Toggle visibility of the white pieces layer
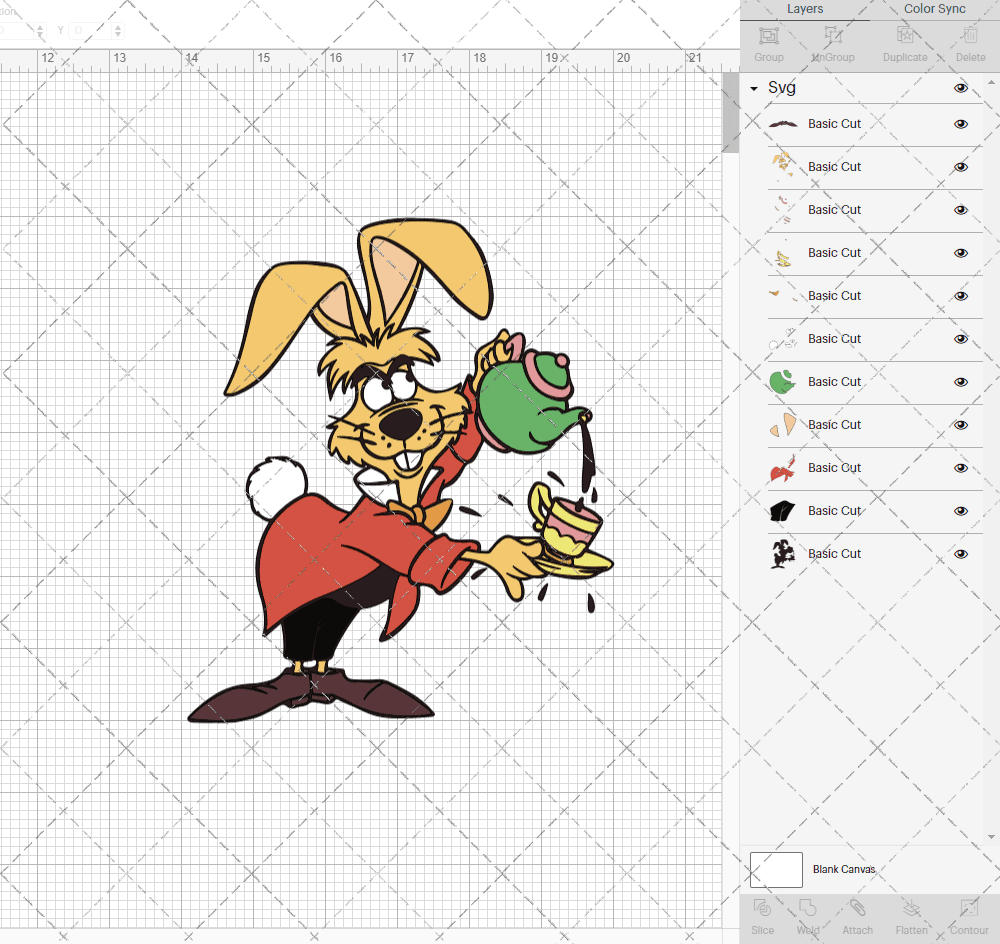The height and width of the screenshot is (944, 1000). (961, 339)
